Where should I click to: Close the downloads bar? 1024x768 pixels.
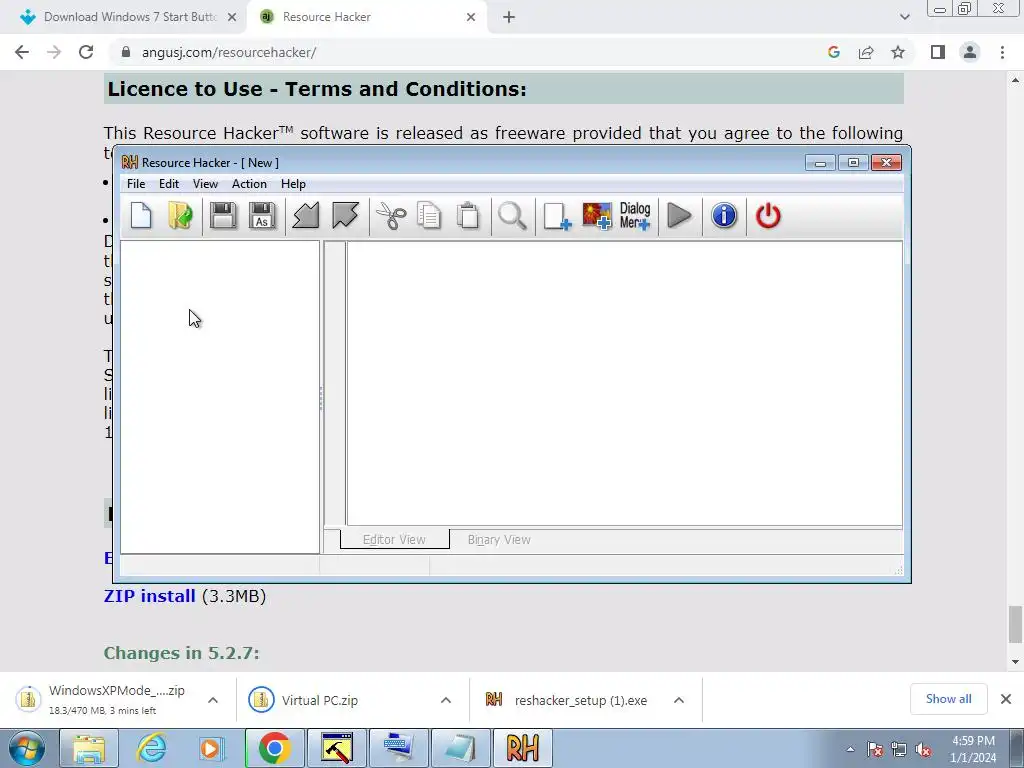click(1006, 699)
